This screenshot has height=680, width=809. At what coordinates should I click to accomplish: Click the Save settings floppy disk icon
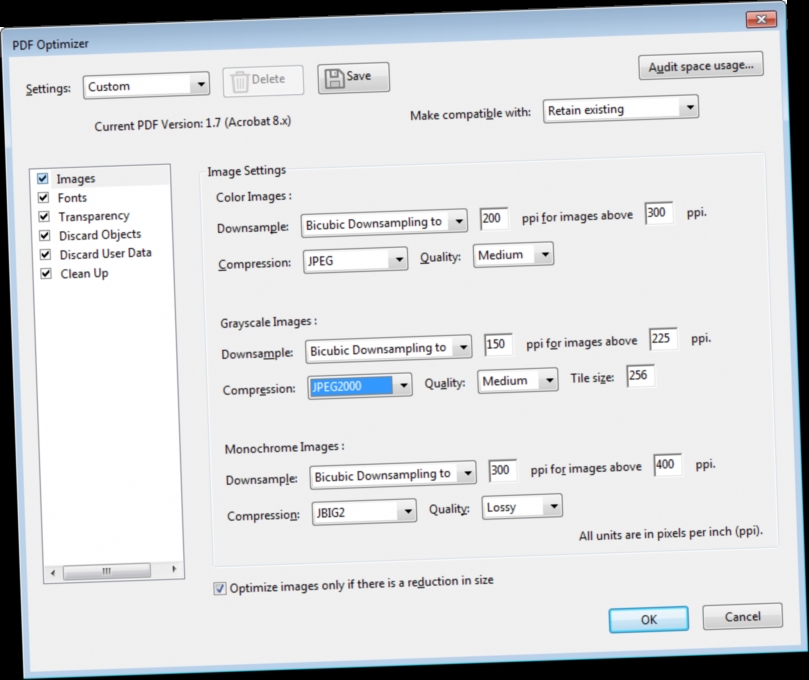pyautogui.click(x=333, y=76)
